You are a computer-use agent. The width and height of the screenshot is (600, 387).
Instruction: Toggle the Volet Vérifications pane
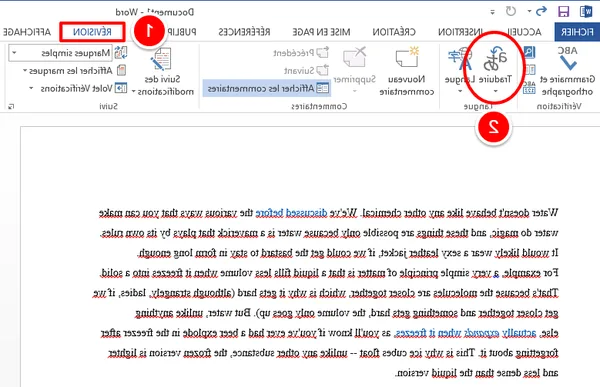tap(78, 88)
